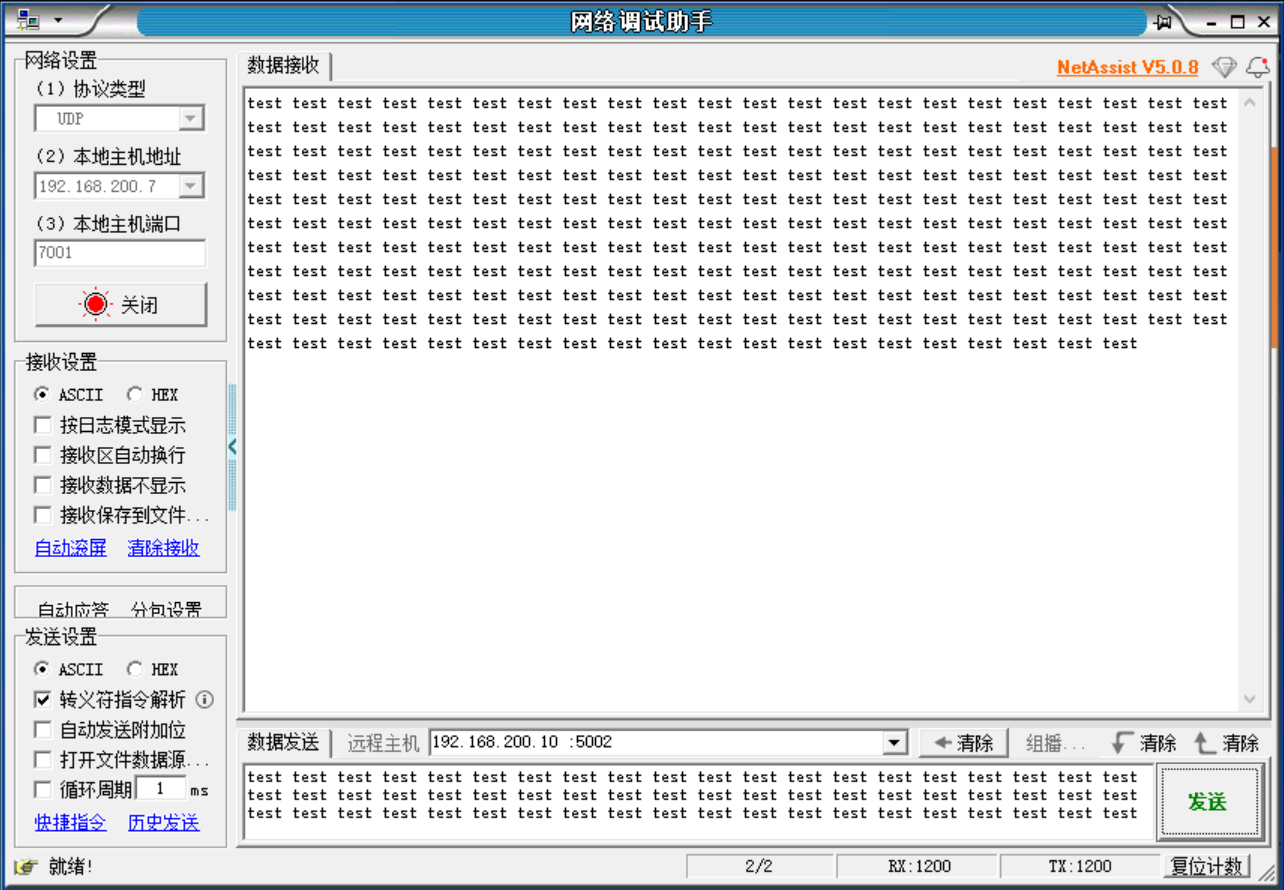The height and width of the screenshot is (890, 1284).
Task: Clear send box with down-arrow 清除
Action: click(x=1144, y=743)
